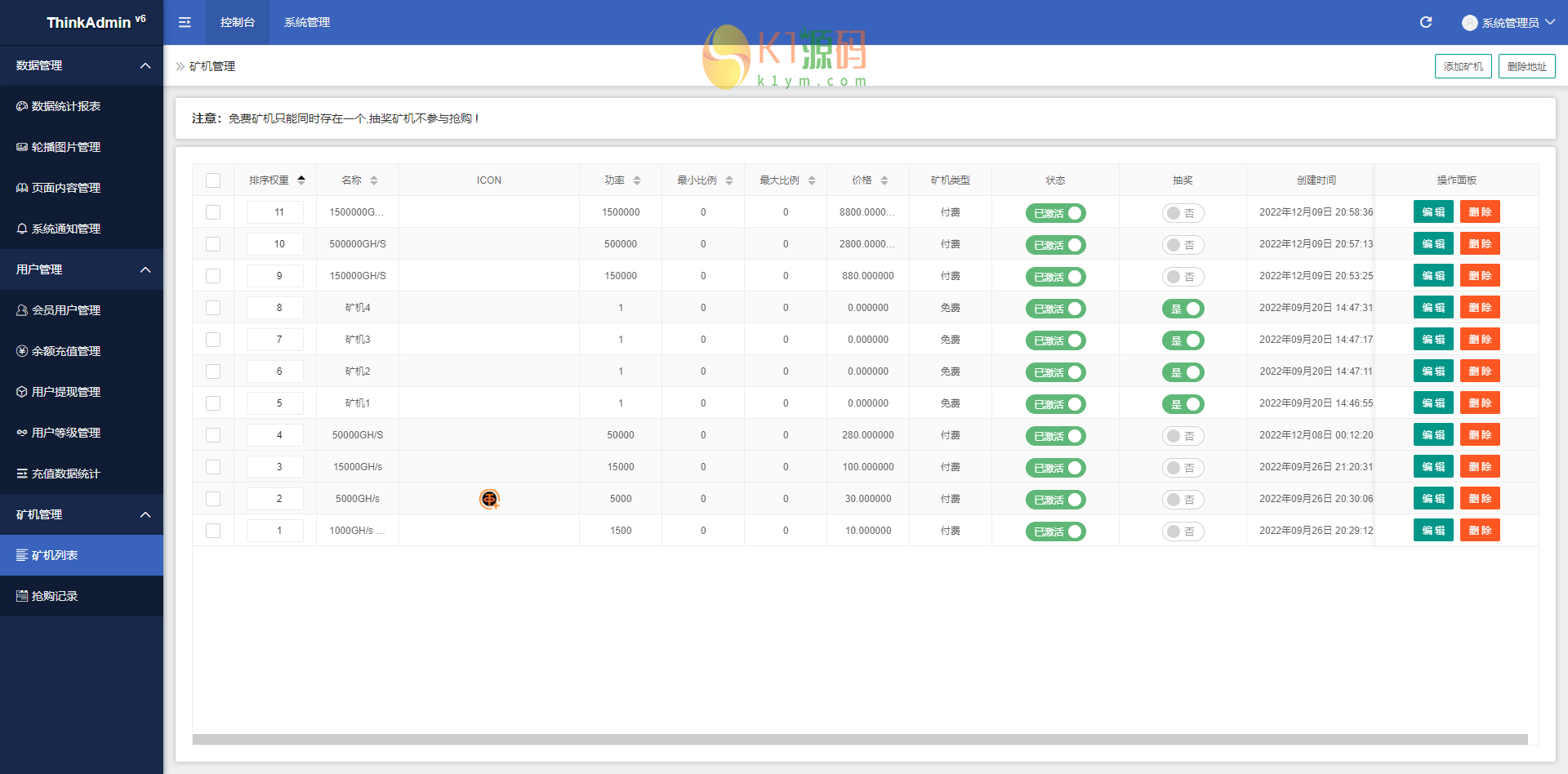Toggle 已激活 status switch for 矿机1
This screenshot has height=774, width=1568.
pyautogui.click(x=1055, y=404)
